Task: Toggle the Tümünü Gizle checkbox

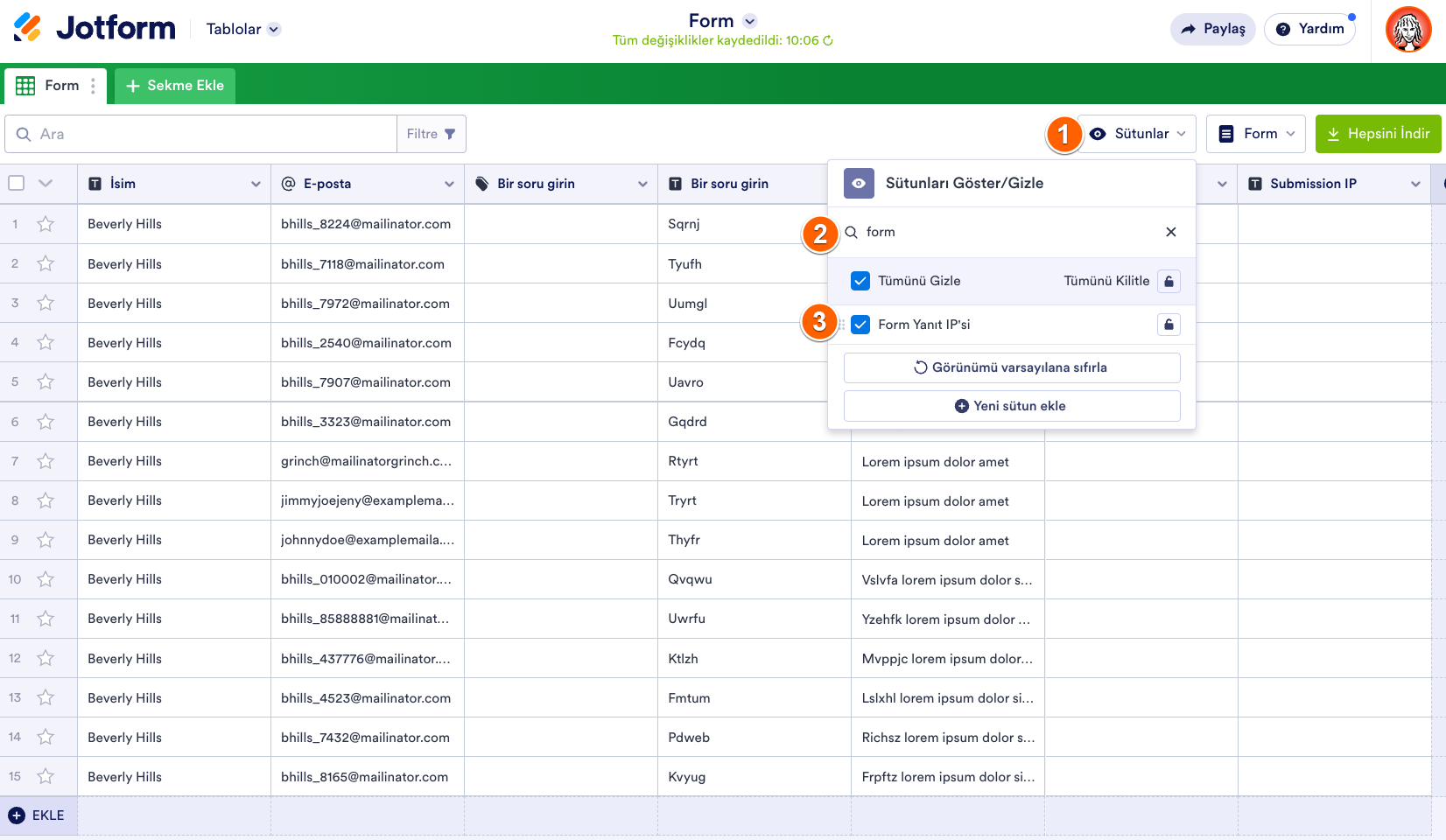Action: [860, 281]
